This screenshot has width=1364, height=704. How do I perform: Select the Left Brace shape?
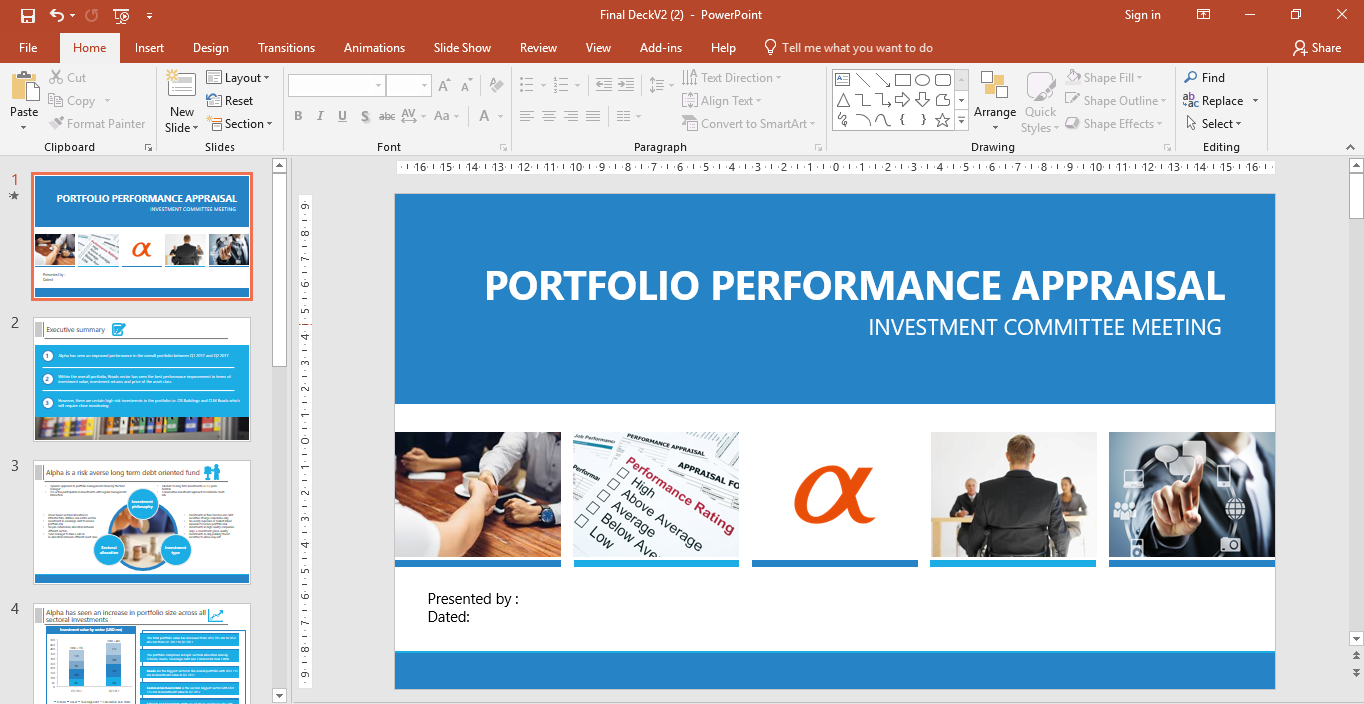pyautogui.click(x=903, y=121)
